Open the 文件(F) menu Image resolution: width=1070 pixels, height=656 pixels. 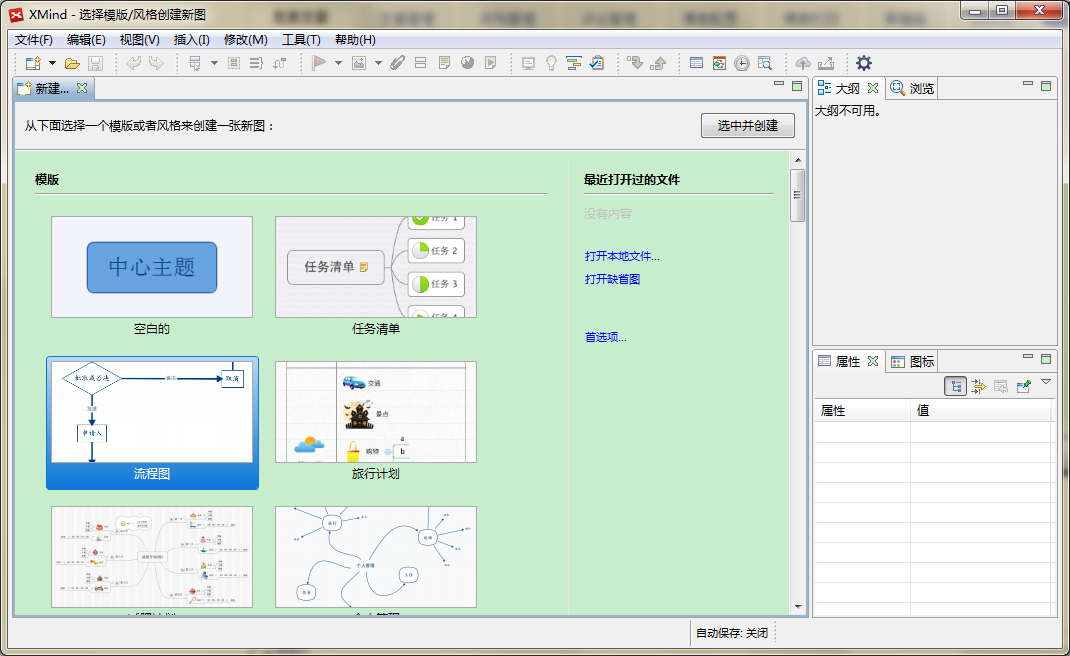coord(33,40)
